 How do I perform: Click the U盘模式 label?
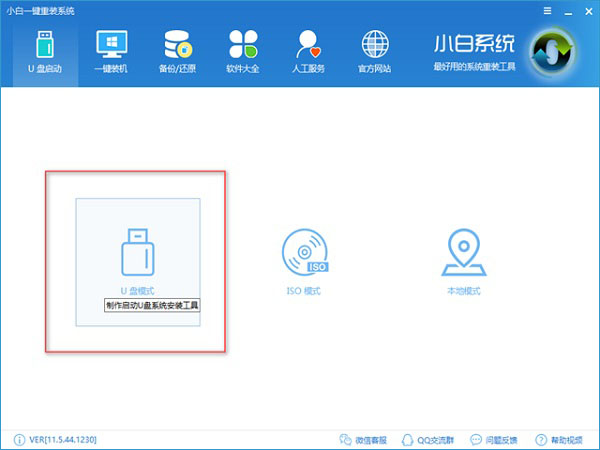point(137,291)
